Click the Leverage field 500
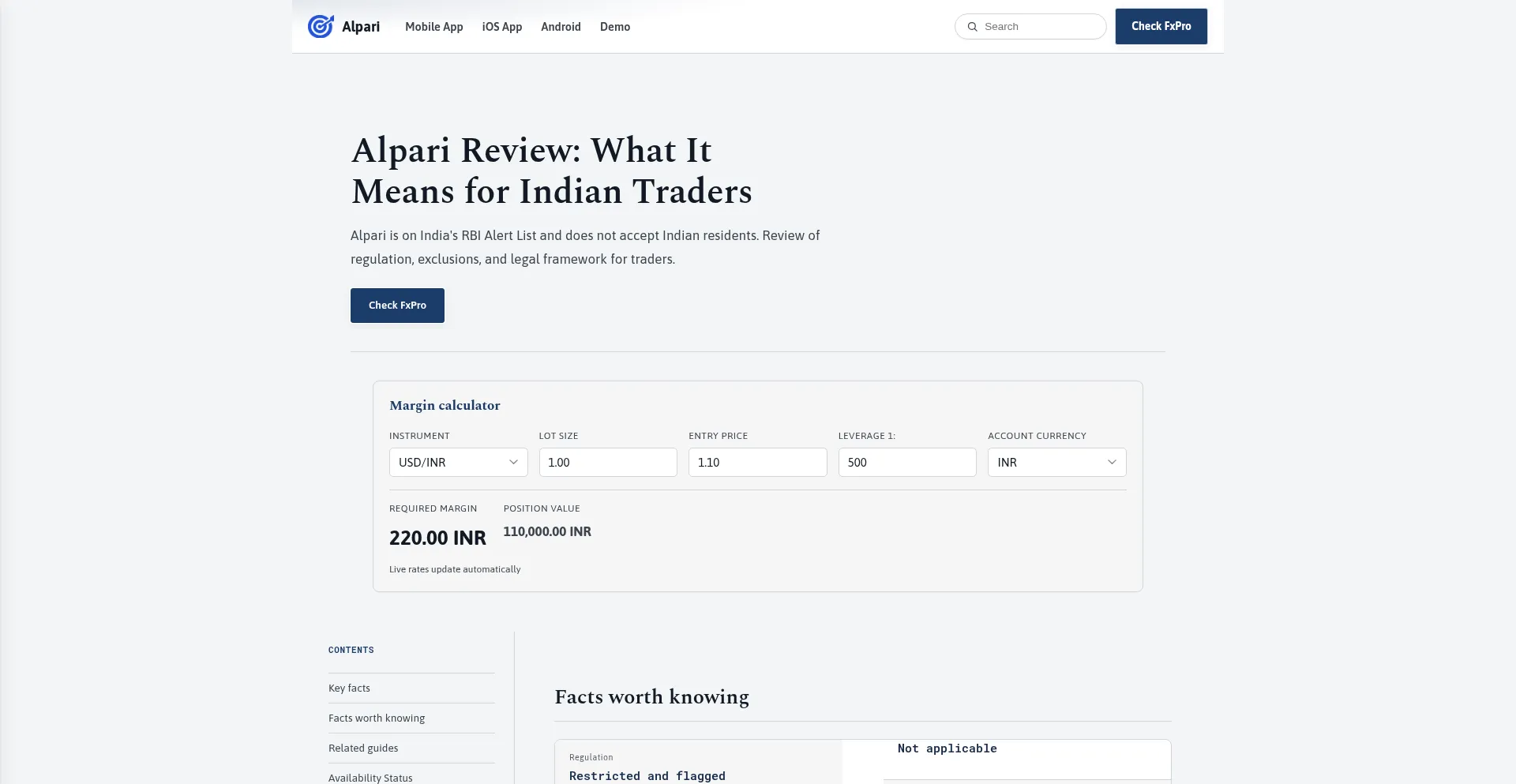This screenshot has width=1516, height=784. (x=907, y=463)
